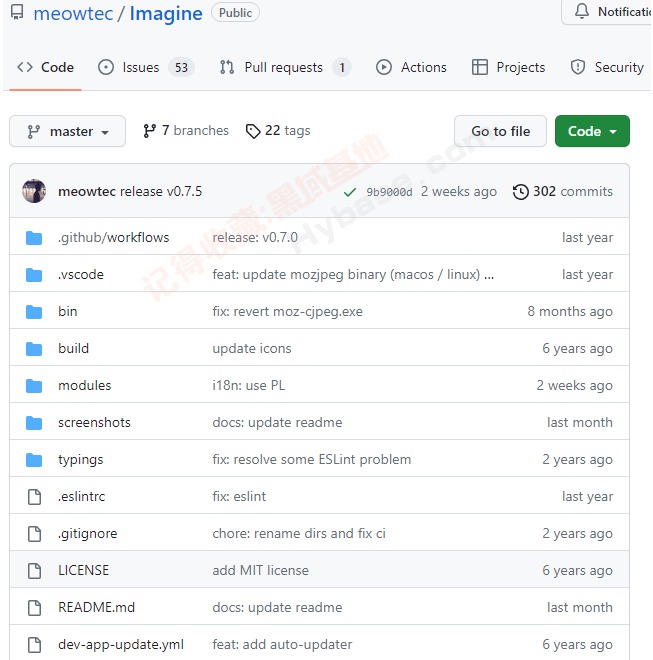The image size is (653, 660).
Task: Open the meowtec owner profile link
Action: pos(73,13)
